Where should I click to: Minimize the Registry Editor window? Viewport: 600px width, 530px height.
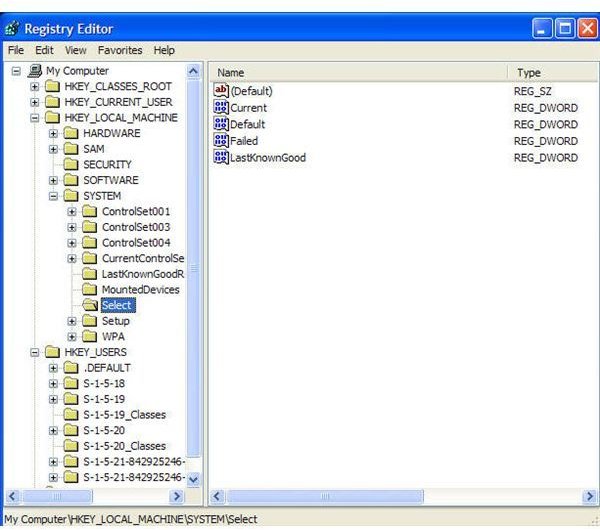(x=542, y=29)
